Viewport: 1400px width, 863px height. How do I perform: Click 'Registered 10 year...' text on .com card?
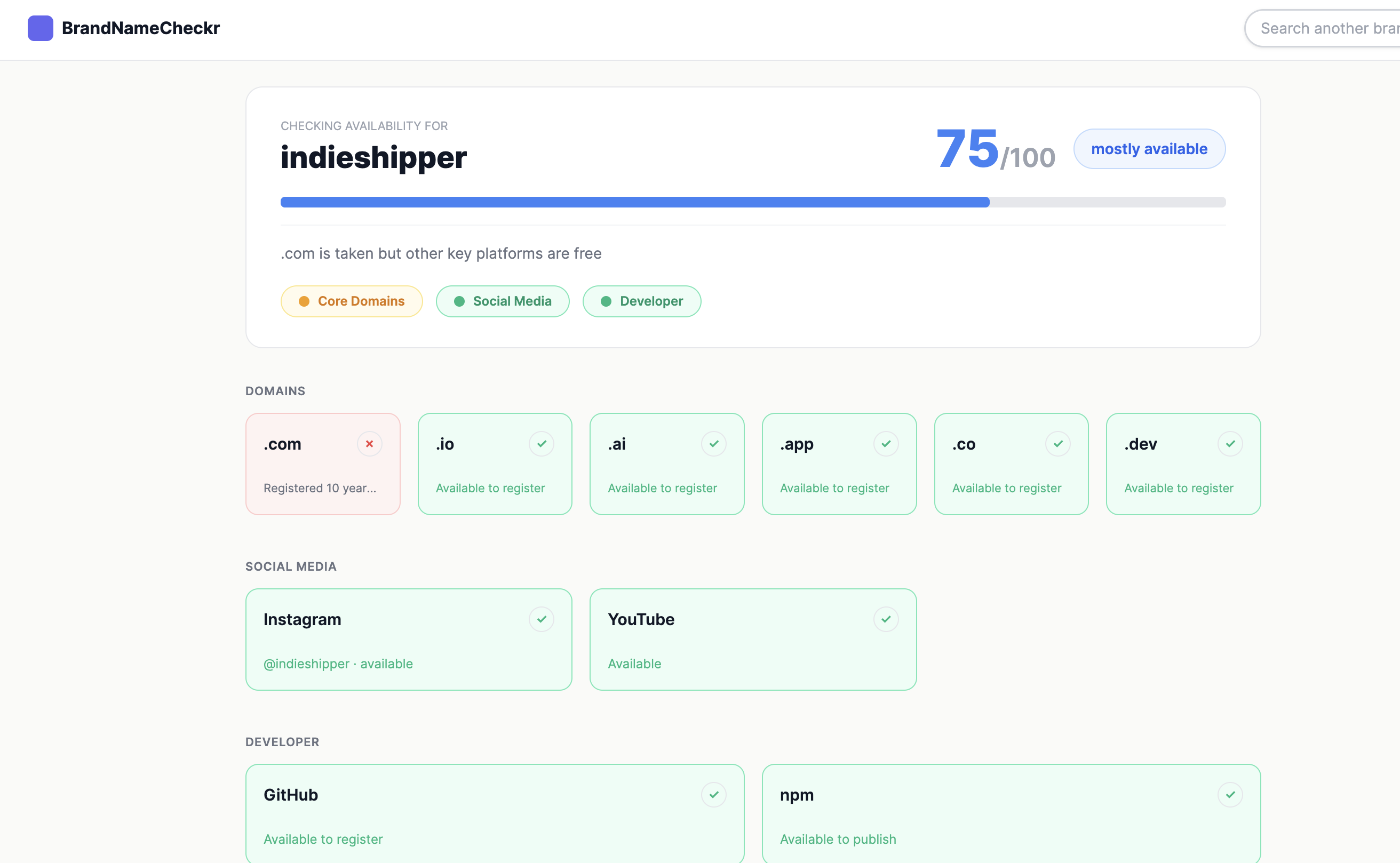pos(320,488)
